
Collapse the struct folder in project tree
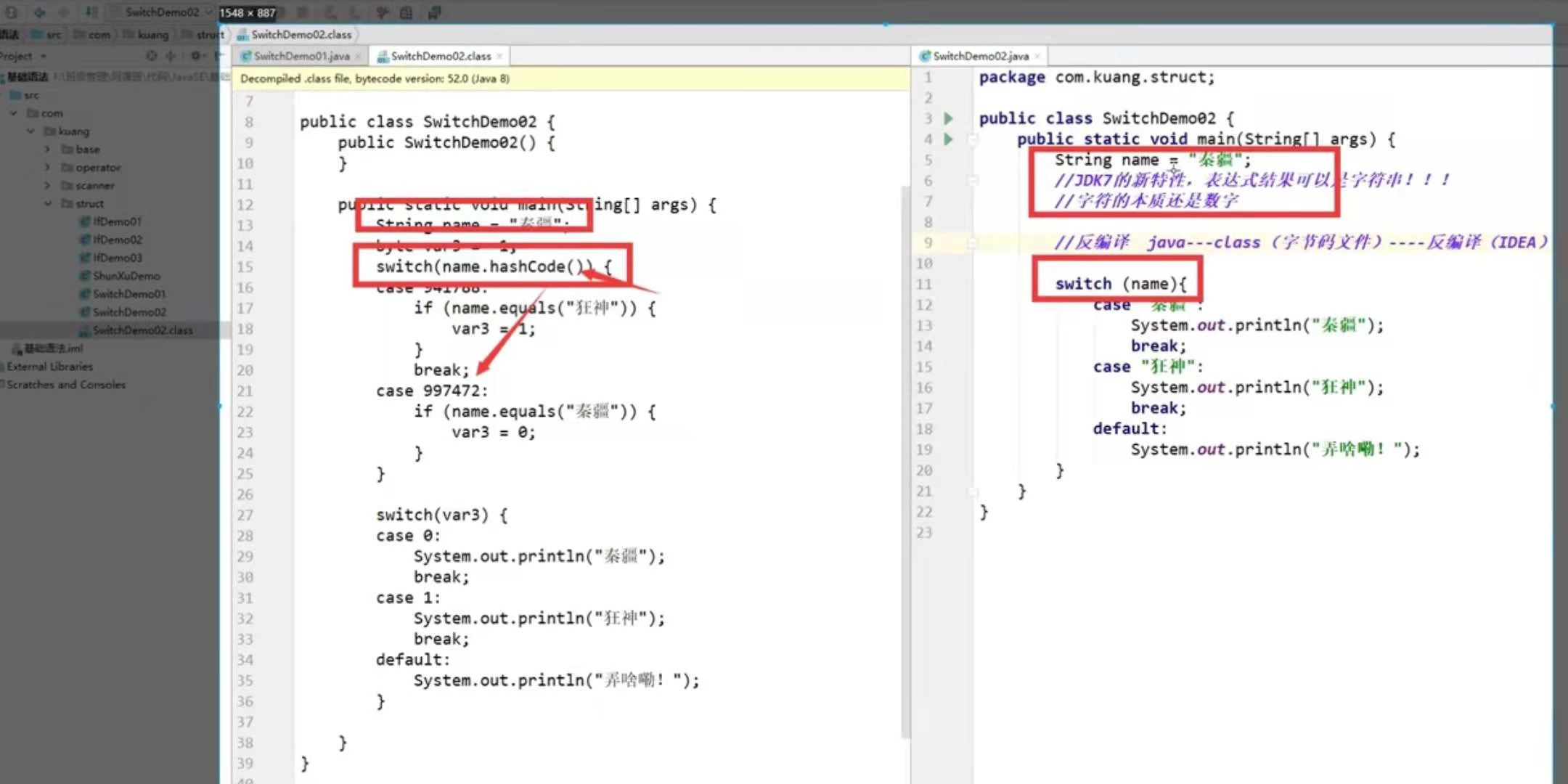[x=48, y=203]
